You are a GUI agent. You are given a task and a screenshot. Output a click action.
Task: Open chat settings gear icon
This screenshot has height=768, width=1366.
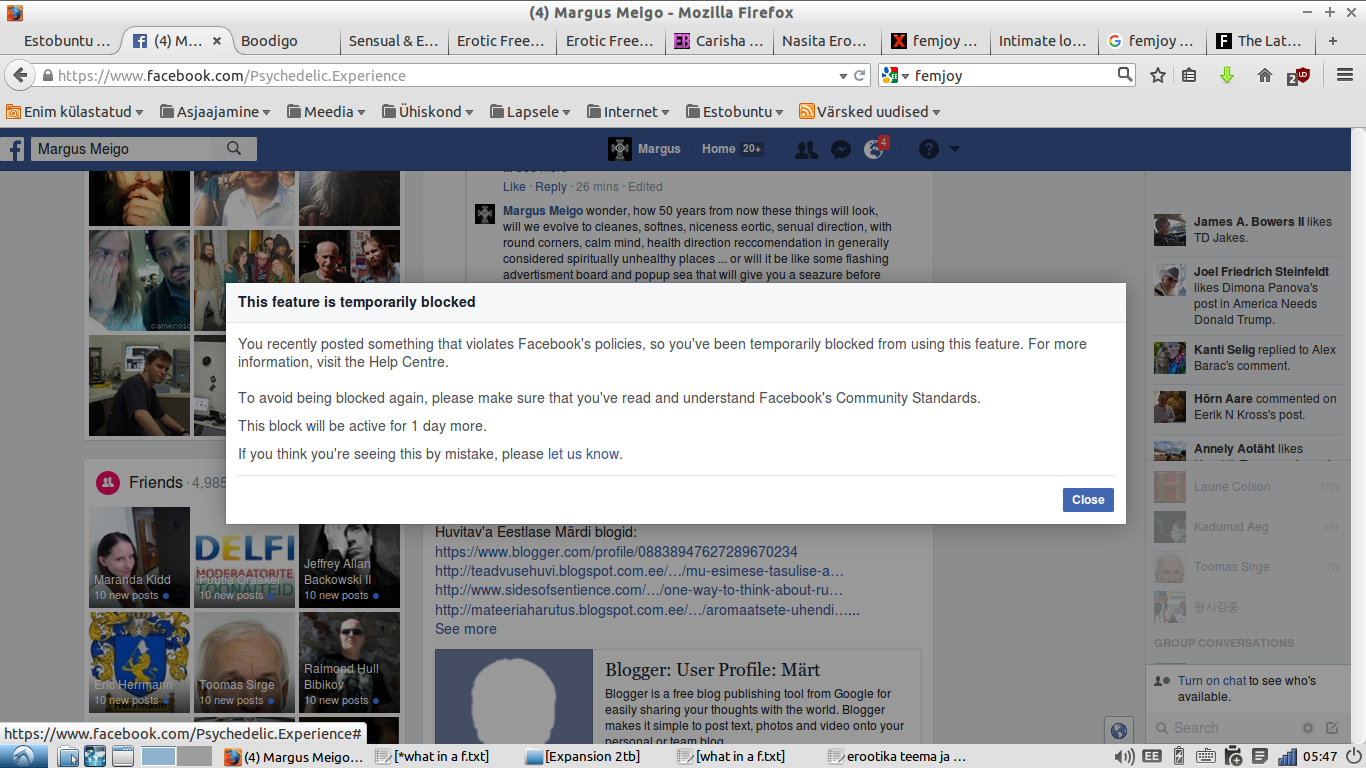pyautogui.click(x=1307, y=728)
